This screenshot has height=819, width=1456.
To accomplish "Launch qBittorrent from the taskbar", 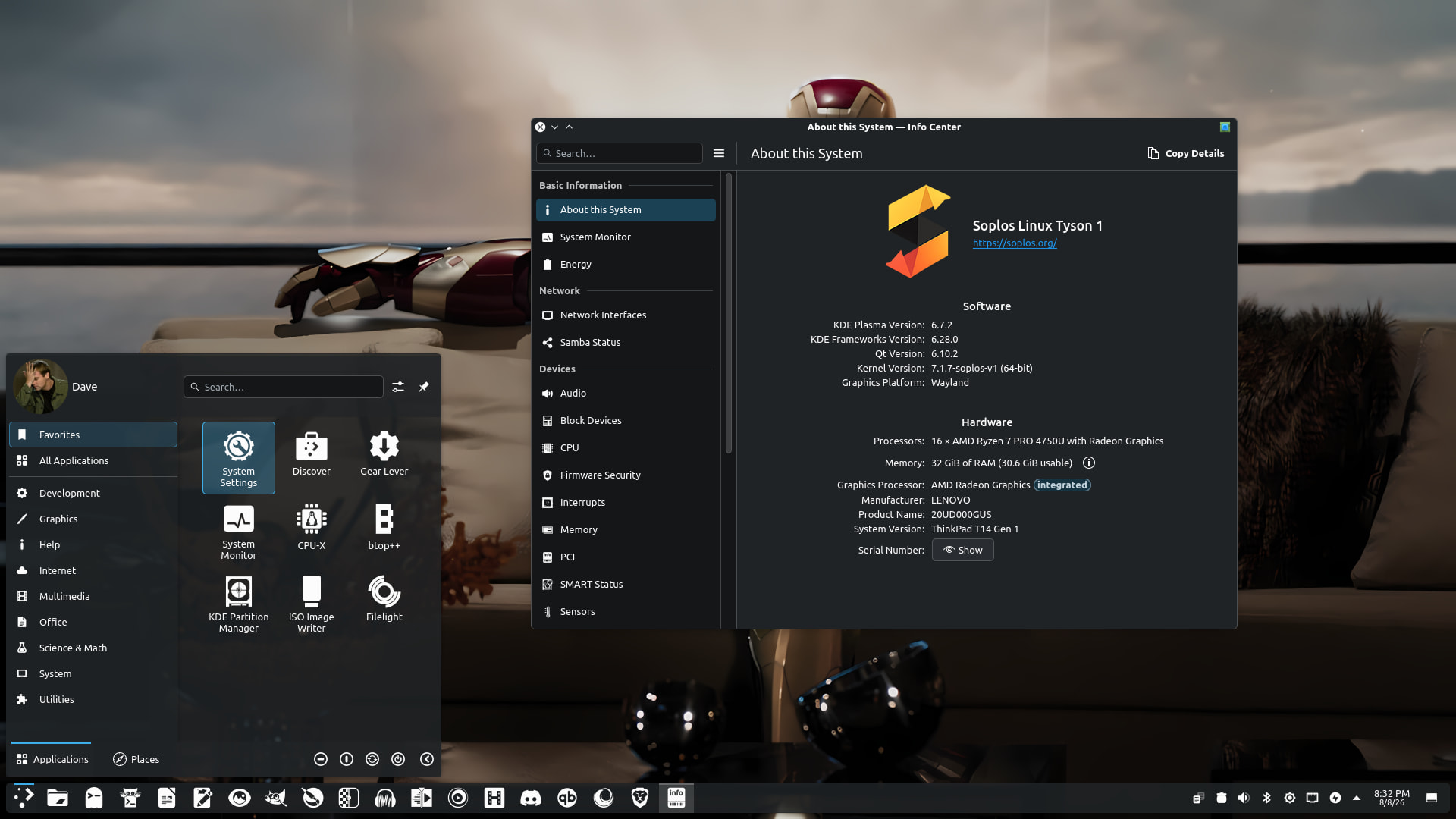I will pos(567,798).
